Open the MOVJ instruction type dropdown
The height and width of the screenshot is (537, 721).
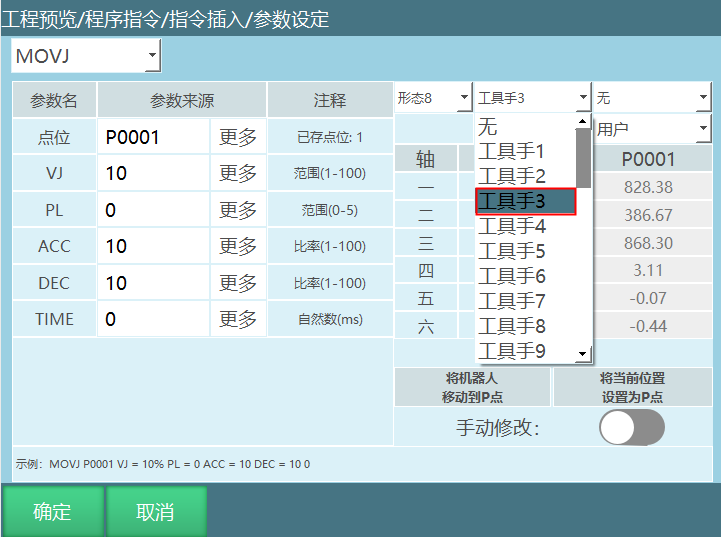tap(152, 56)
